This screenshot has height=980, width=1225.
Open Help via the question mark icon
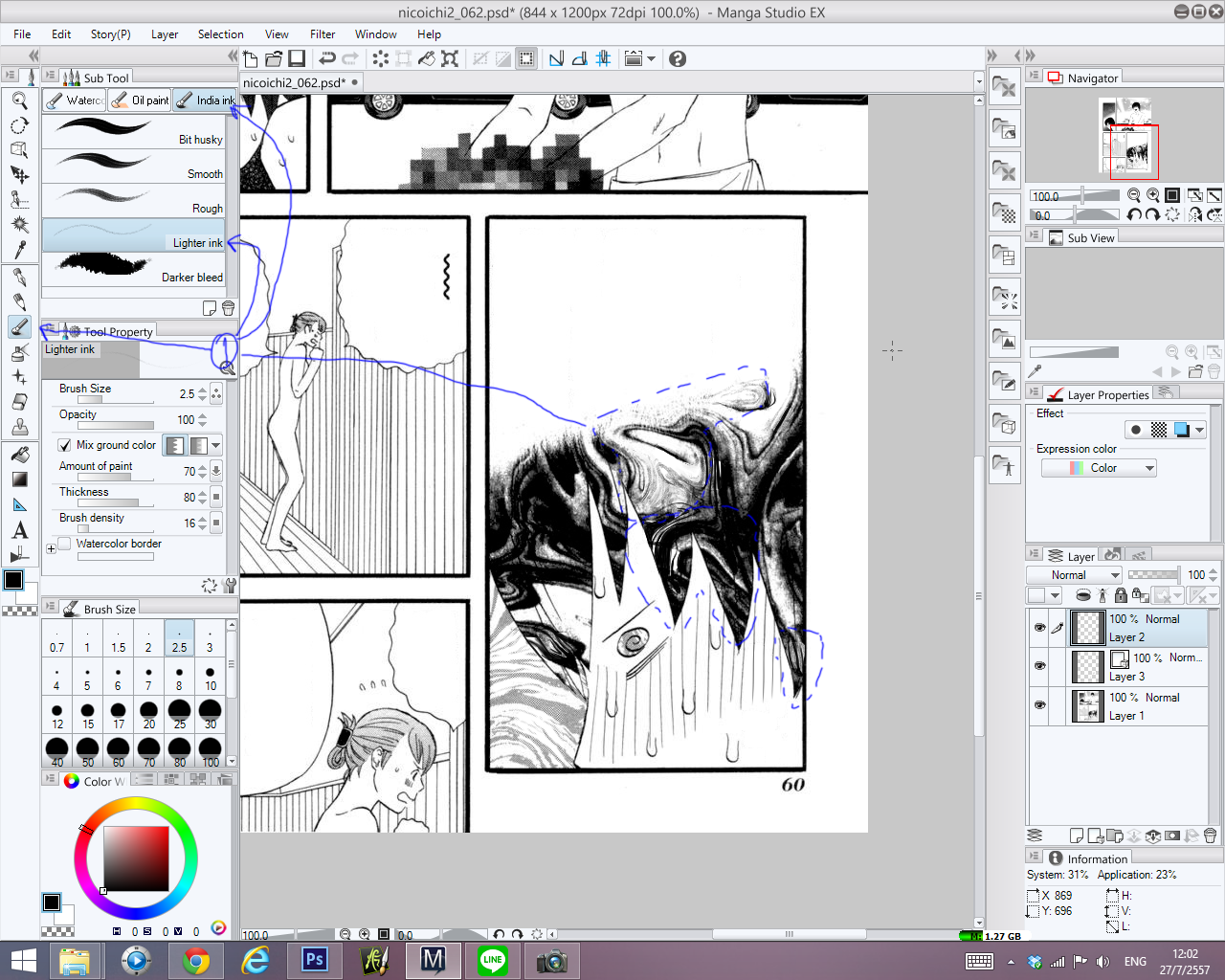678,59
